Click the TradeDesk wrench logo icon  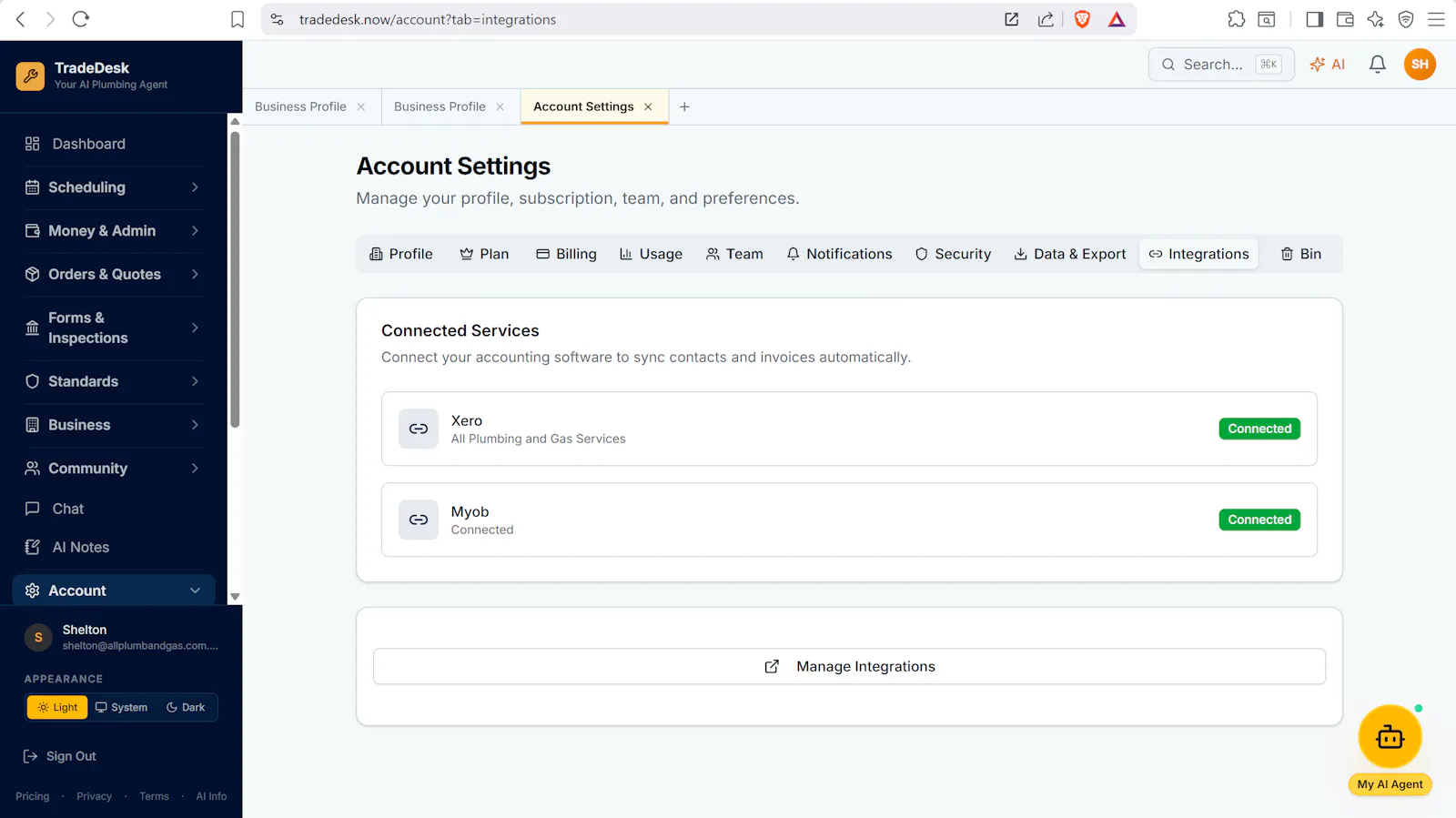tap(30, 76)
